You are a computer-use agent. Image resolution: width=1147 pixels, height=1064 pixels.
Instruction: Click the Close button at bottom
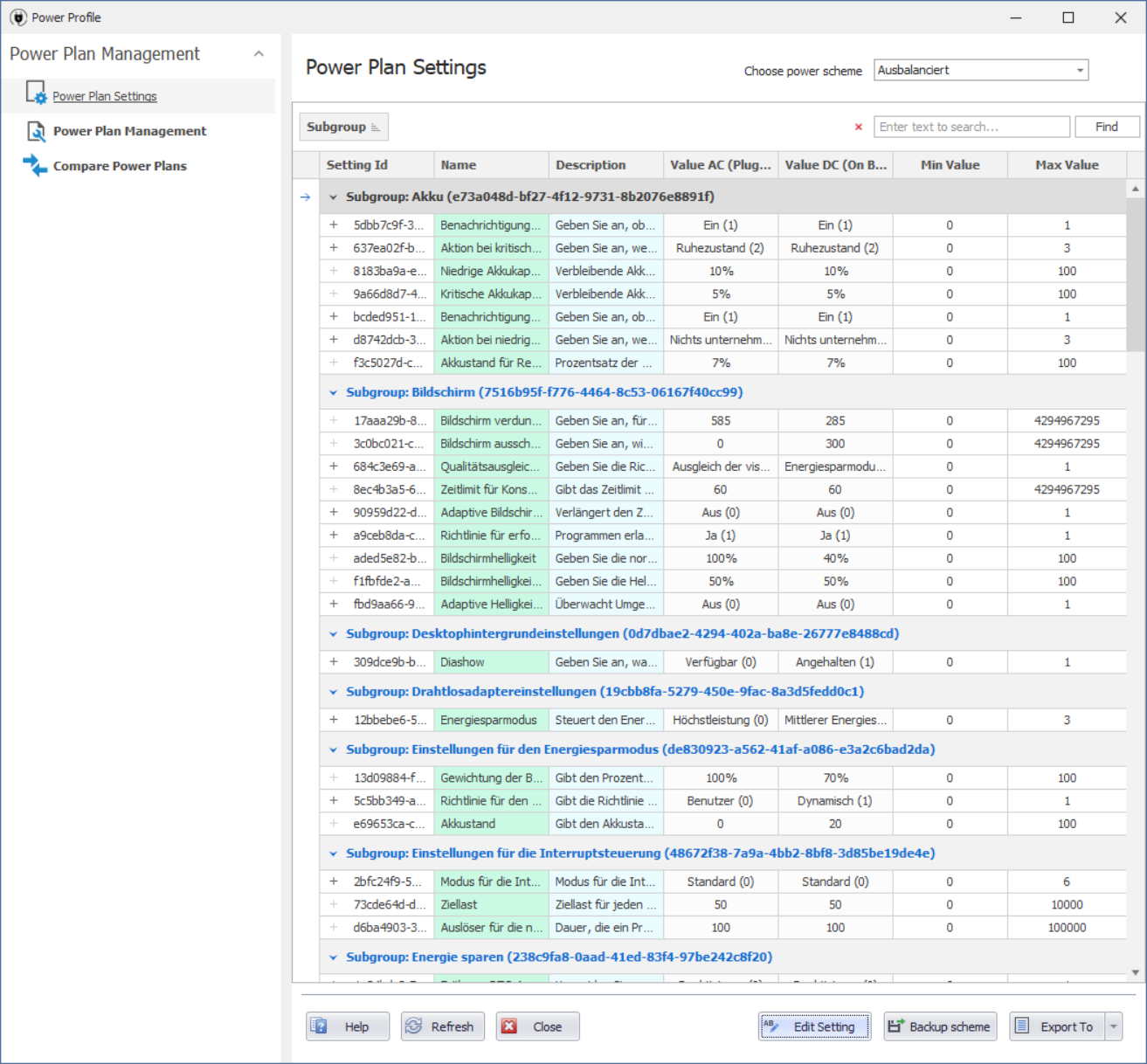coord(538,1026)
